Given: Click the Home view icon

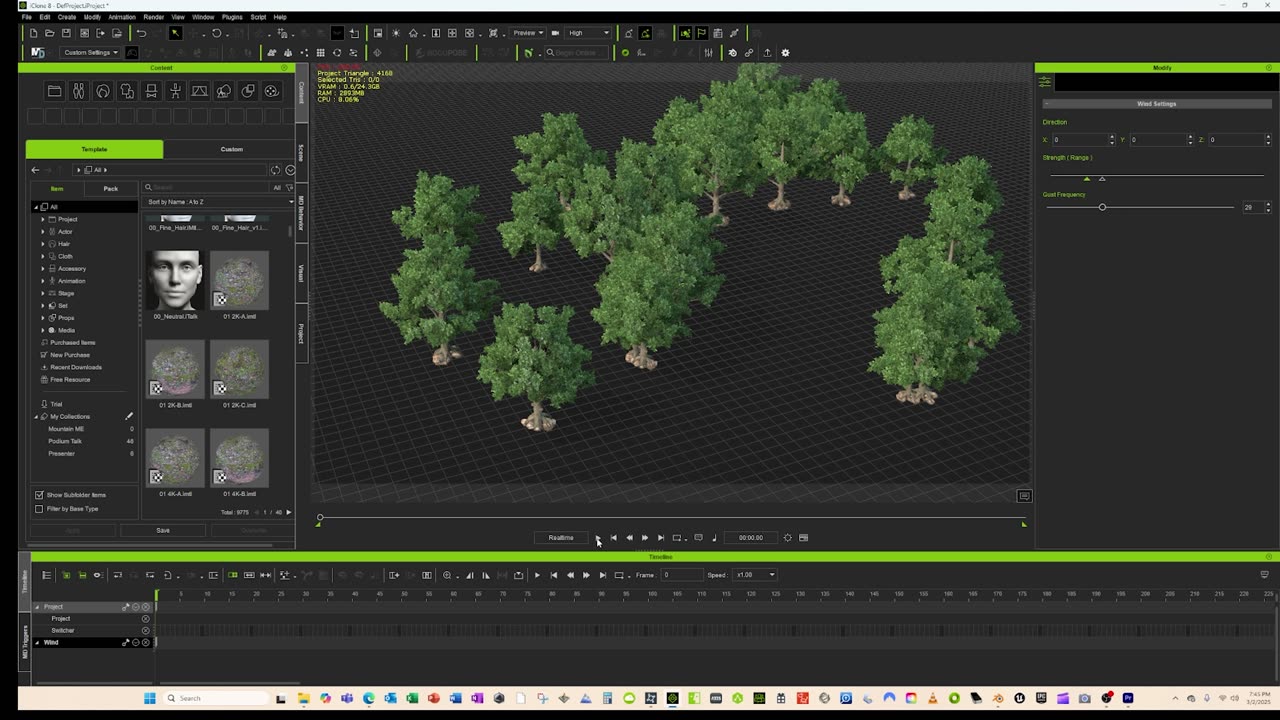Looking at the screenshot, I should click(413, 33).
